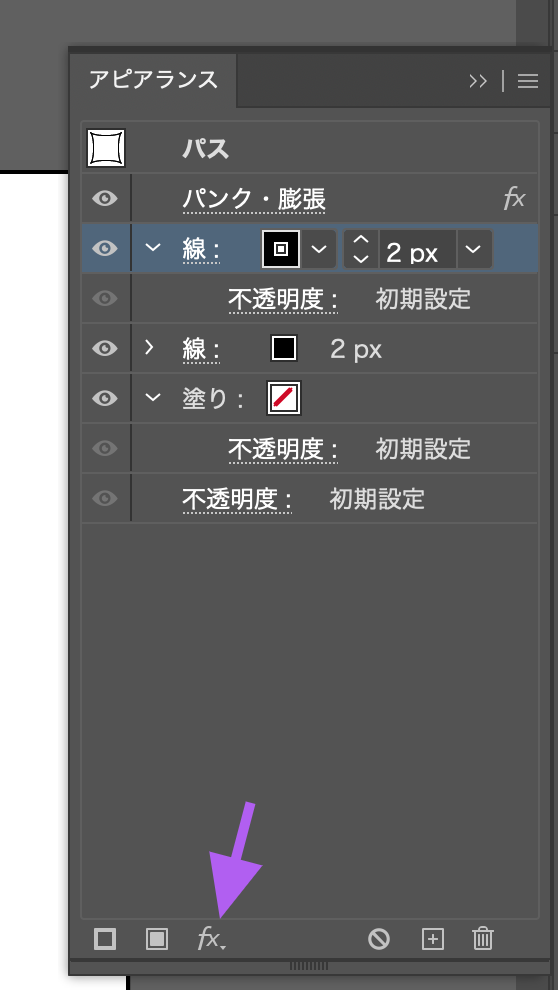Click the clear appearance icon

click(x=379, y=939)
